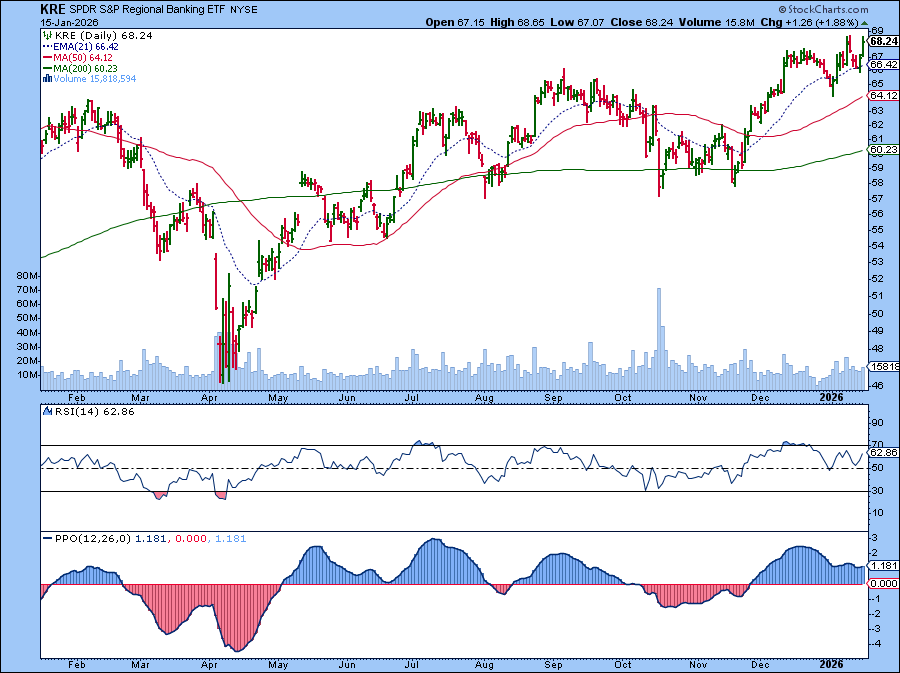Select the MA(50) 64.12 legend entry
The image size is (900, 673).
84,57
